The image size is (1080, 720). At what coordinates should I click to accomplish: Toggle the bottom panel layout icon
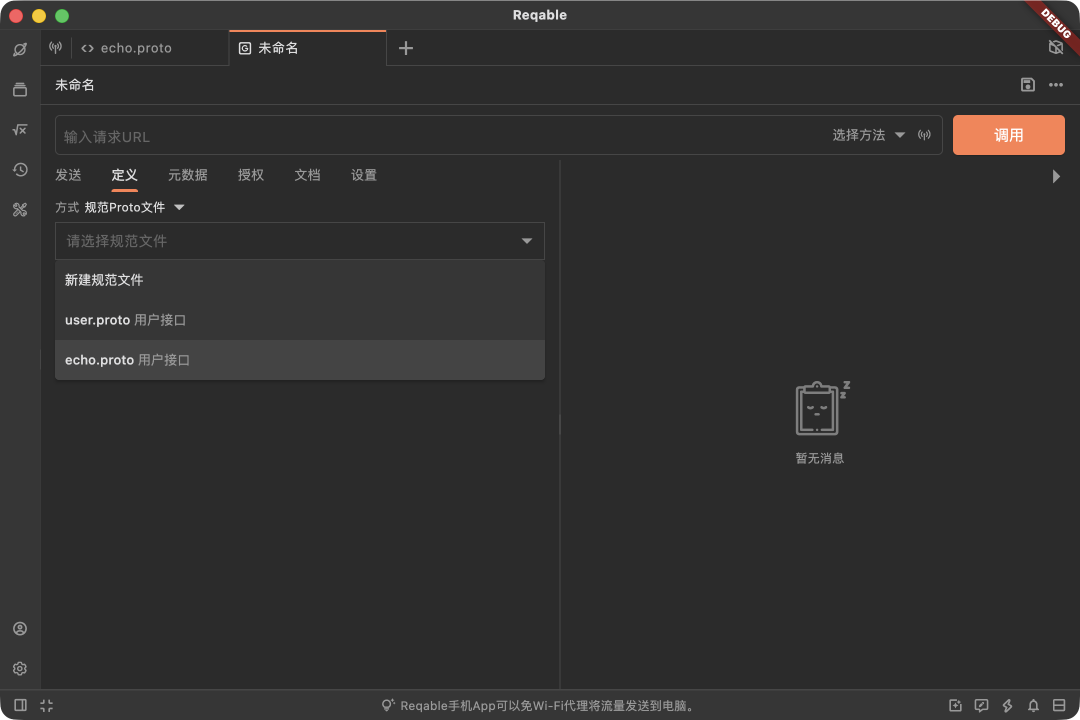1059,705
